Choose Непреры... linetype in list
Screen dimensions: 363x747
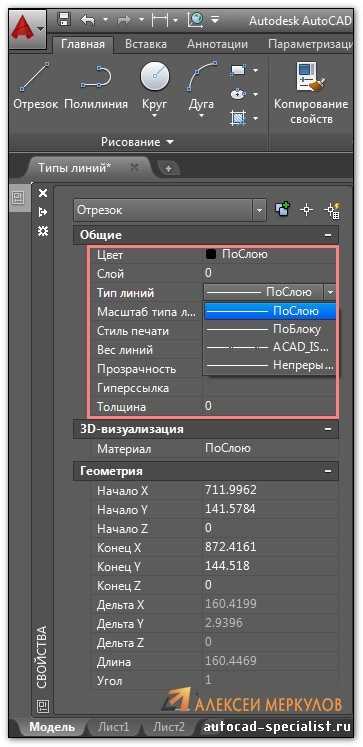(x=270, y=366)
